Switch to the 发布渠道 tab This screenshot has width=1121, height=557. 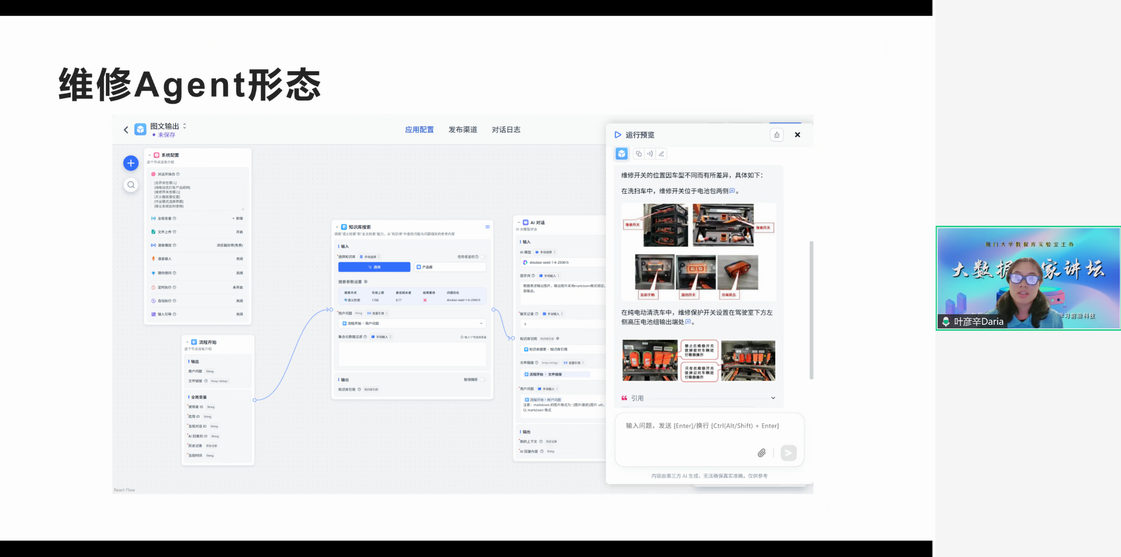pyautogui.click(x=462, y=130)
